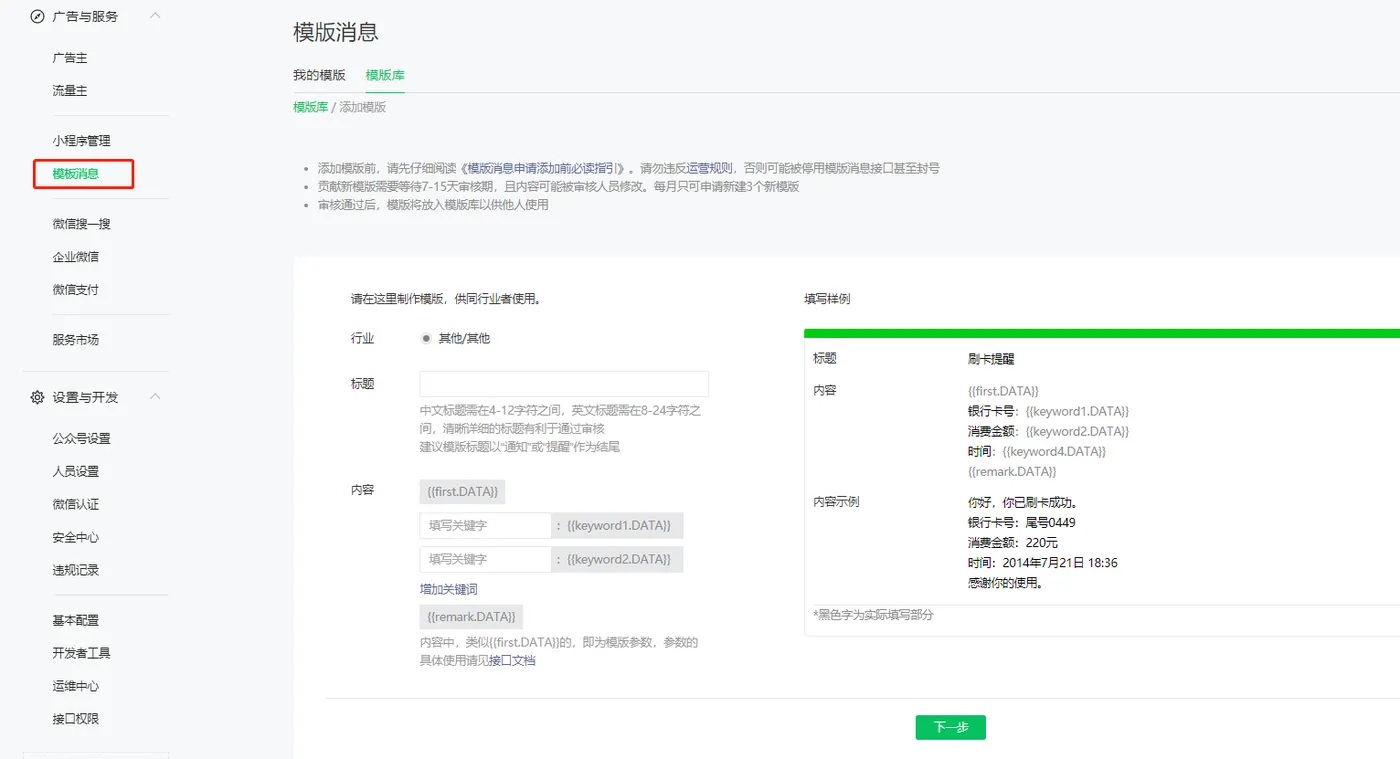Screen dimensions: 1400x759
Task: Select the 其他/其他 industry radio button
Action: pos(426,338)
